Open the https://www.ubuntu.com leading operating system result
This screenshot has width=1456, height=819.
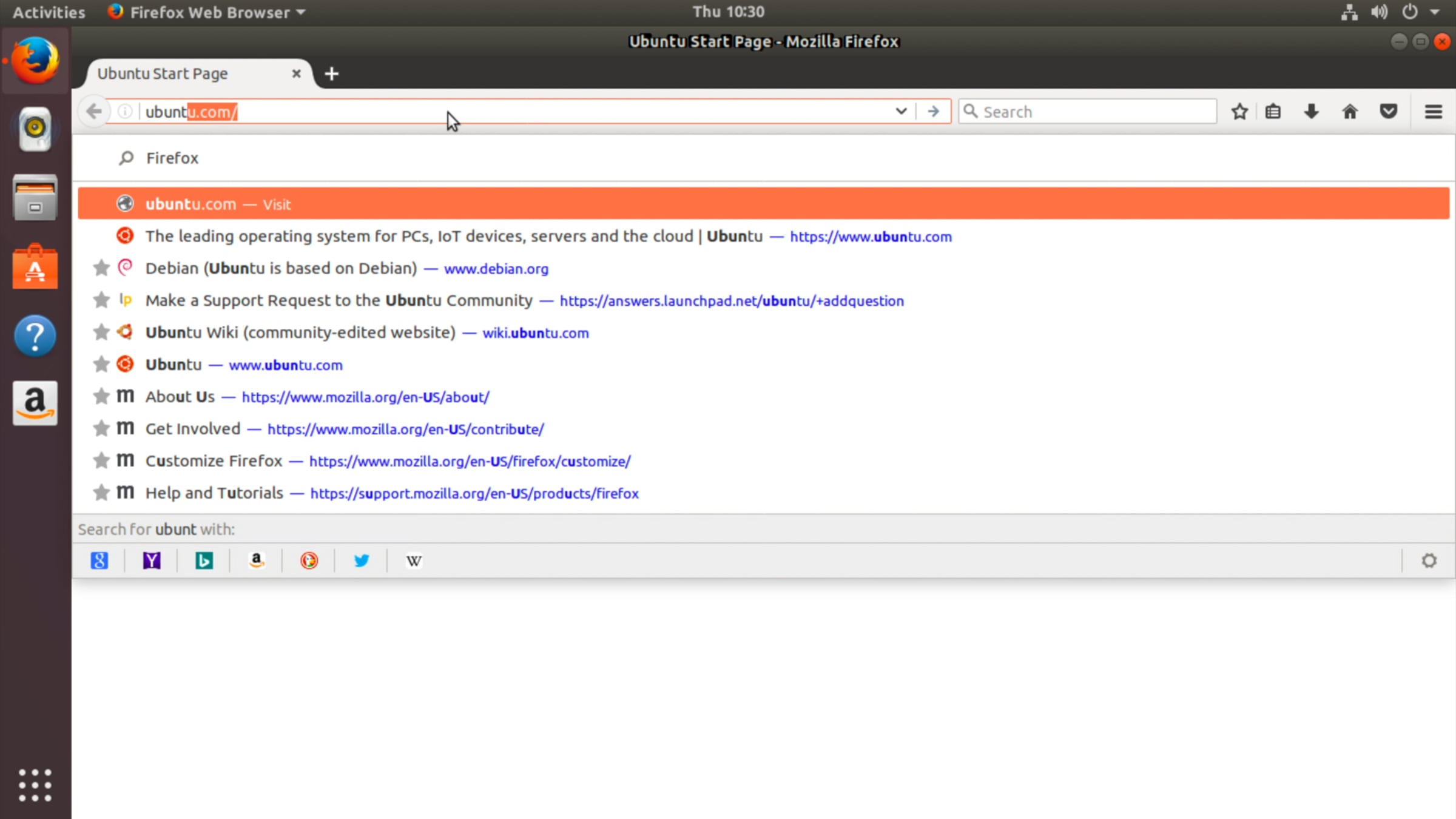(x=763, y=236)
